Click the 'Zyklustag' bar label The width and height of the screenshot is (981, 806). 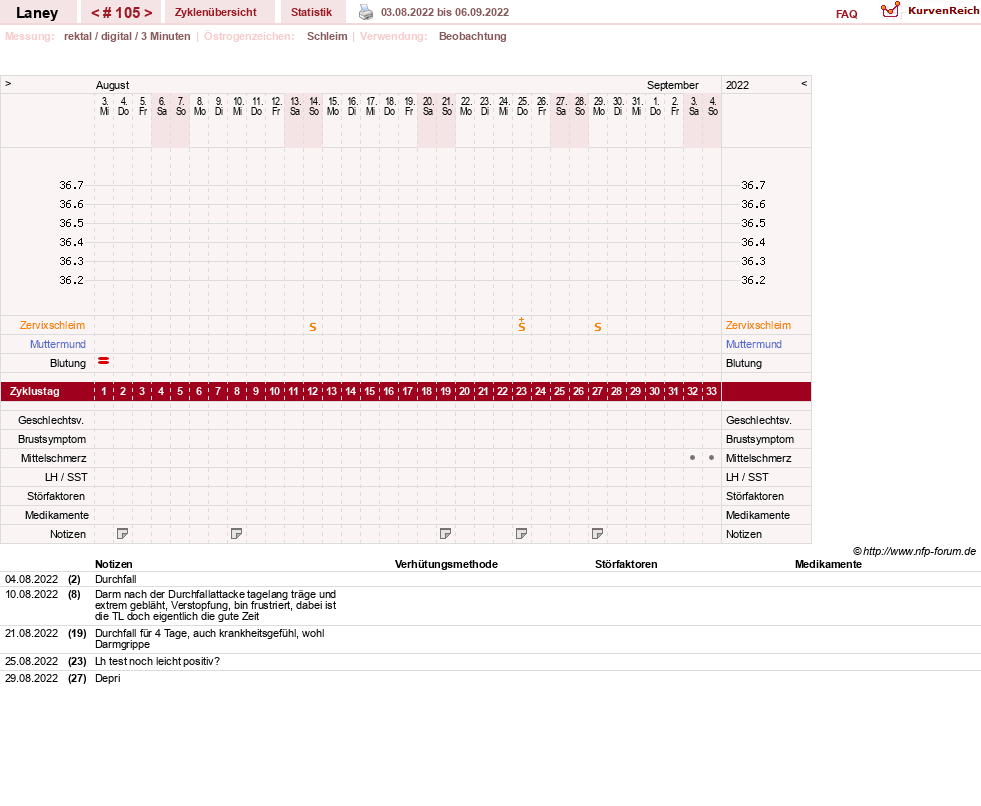[34, 391]
